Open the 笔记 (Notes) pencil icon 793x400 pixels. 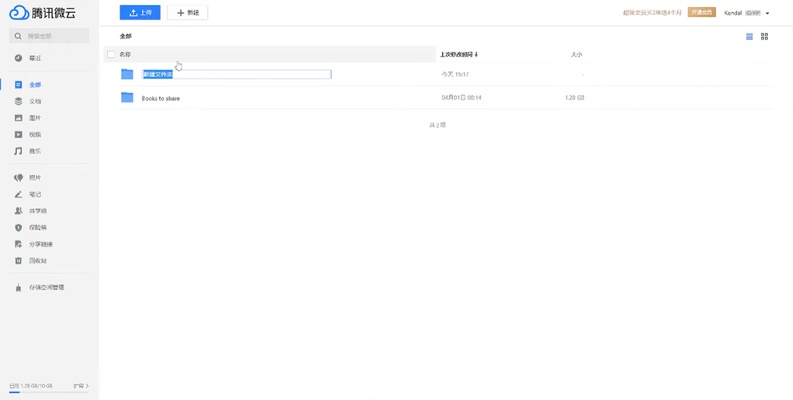[19, 194]
